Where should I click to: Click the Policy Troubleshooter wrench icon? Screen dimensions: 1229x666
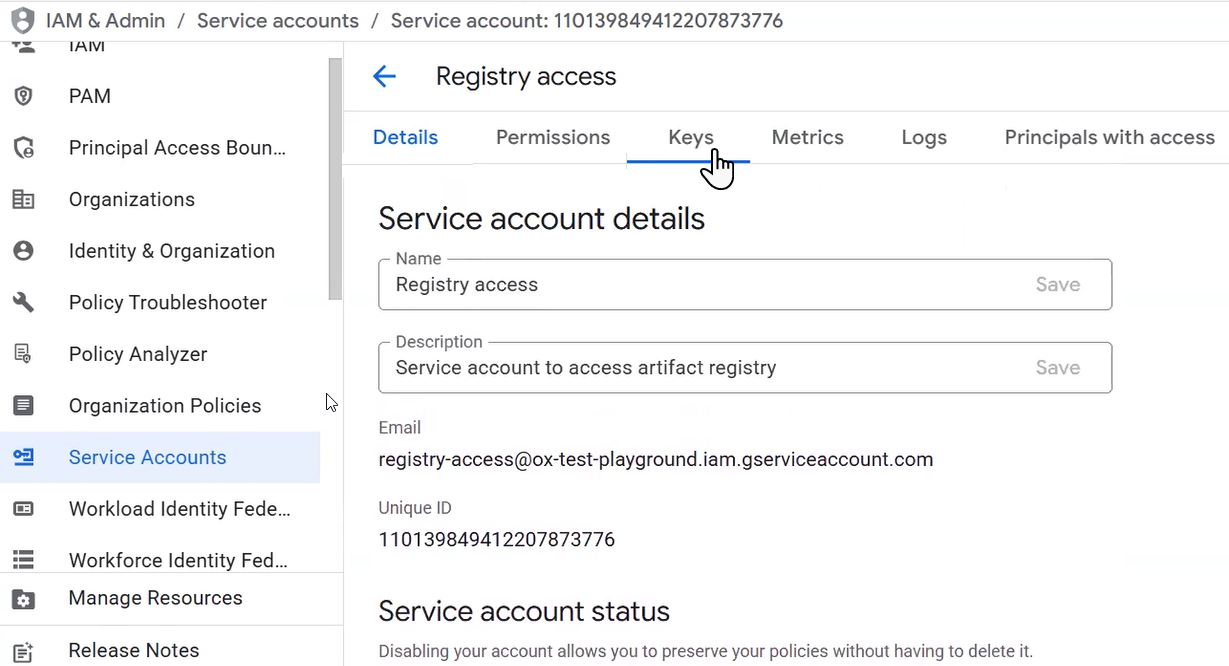pos(23,303)
